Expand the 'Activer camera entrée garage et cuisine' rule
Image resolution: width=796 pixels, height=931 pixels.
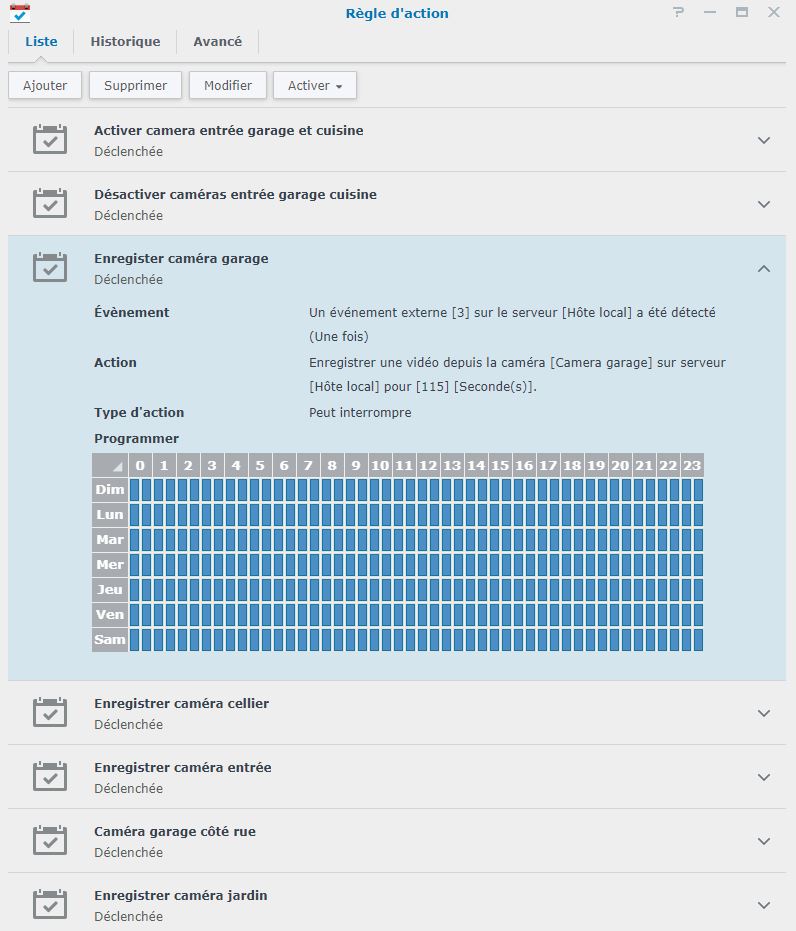[764, 140]
